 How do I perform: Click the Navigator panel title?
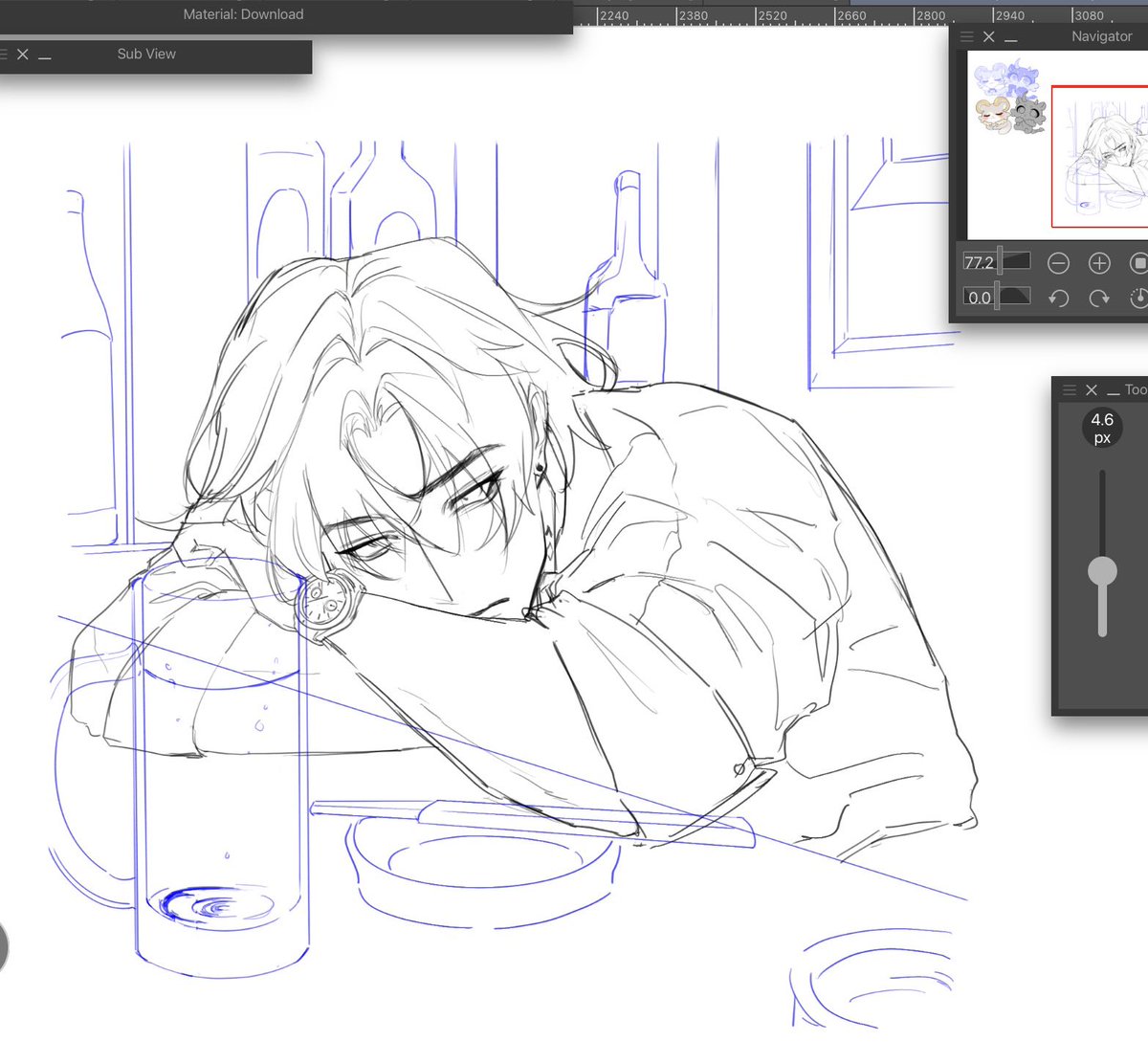coord(1102,36)
